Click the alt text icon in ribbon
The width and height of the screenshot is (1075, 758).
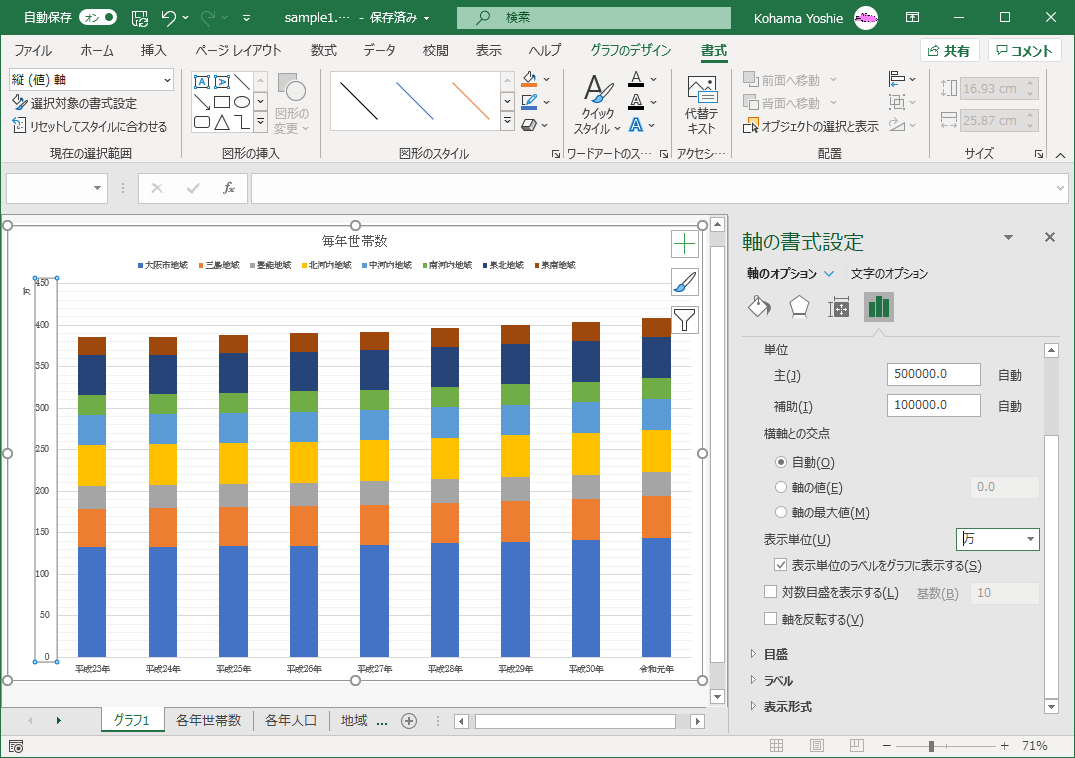pos(701,105)
